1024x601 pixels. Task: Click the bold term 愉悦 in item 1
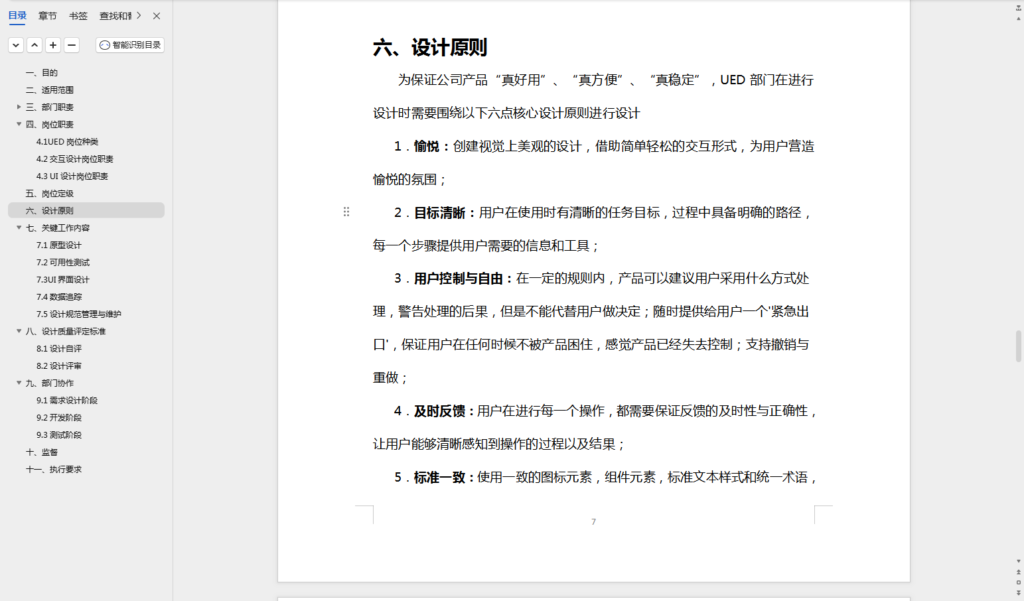click(x=426, y=146)
